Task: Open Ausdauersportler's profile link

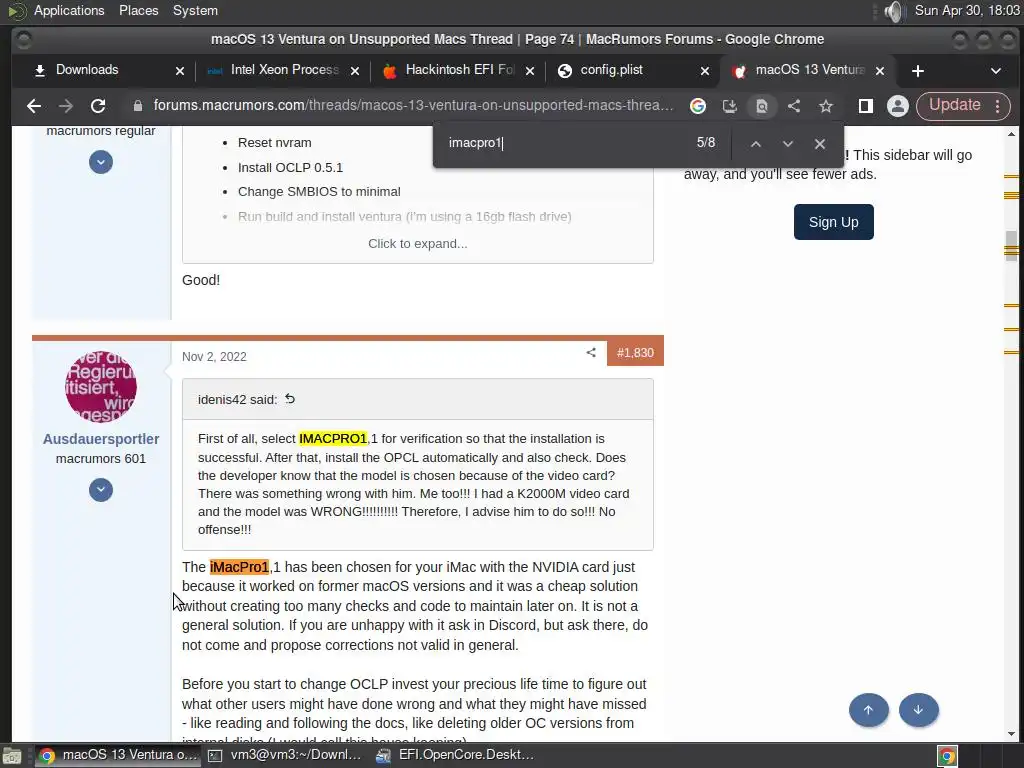Action: [101, 439]
